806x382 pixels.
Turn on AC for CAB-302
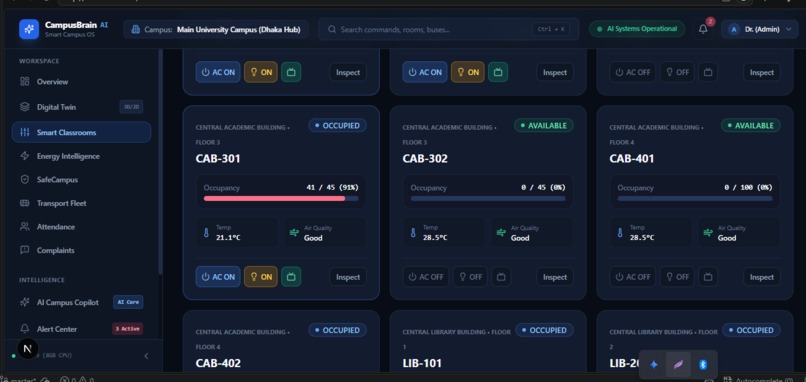(425, 277)
